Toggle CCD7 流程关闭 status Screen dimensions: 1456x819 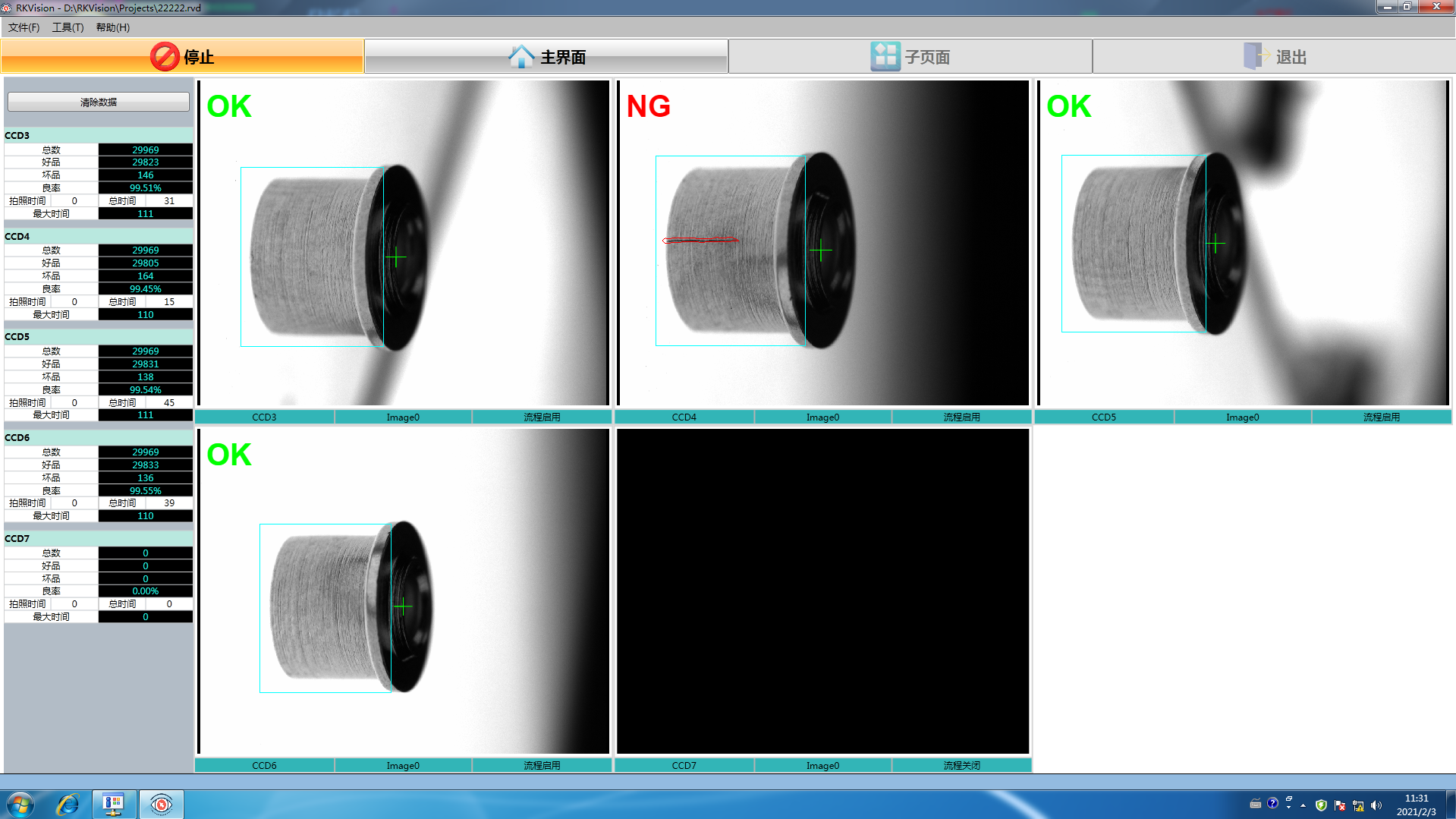click(961, 765)
